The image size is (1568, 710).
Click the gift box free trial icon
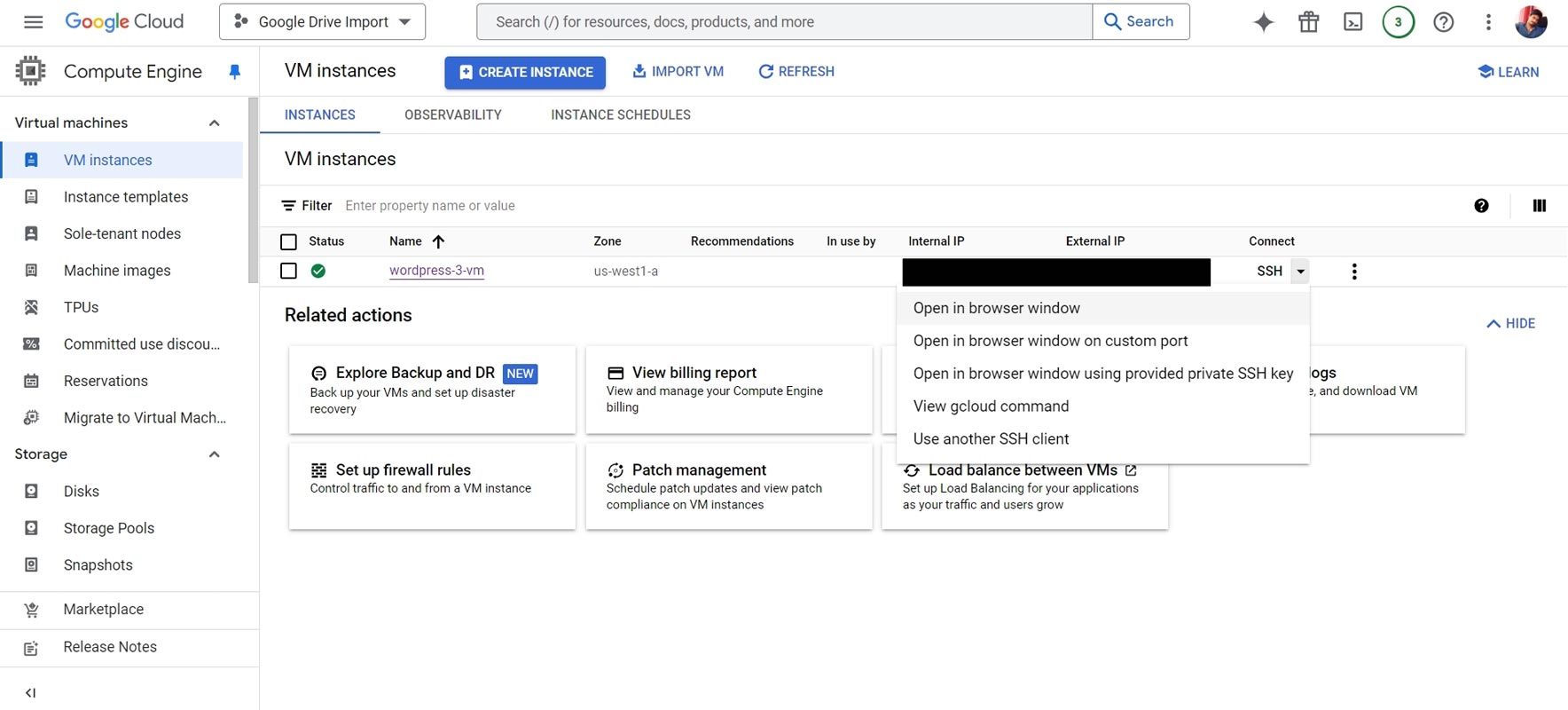[x=1309, y=22]
